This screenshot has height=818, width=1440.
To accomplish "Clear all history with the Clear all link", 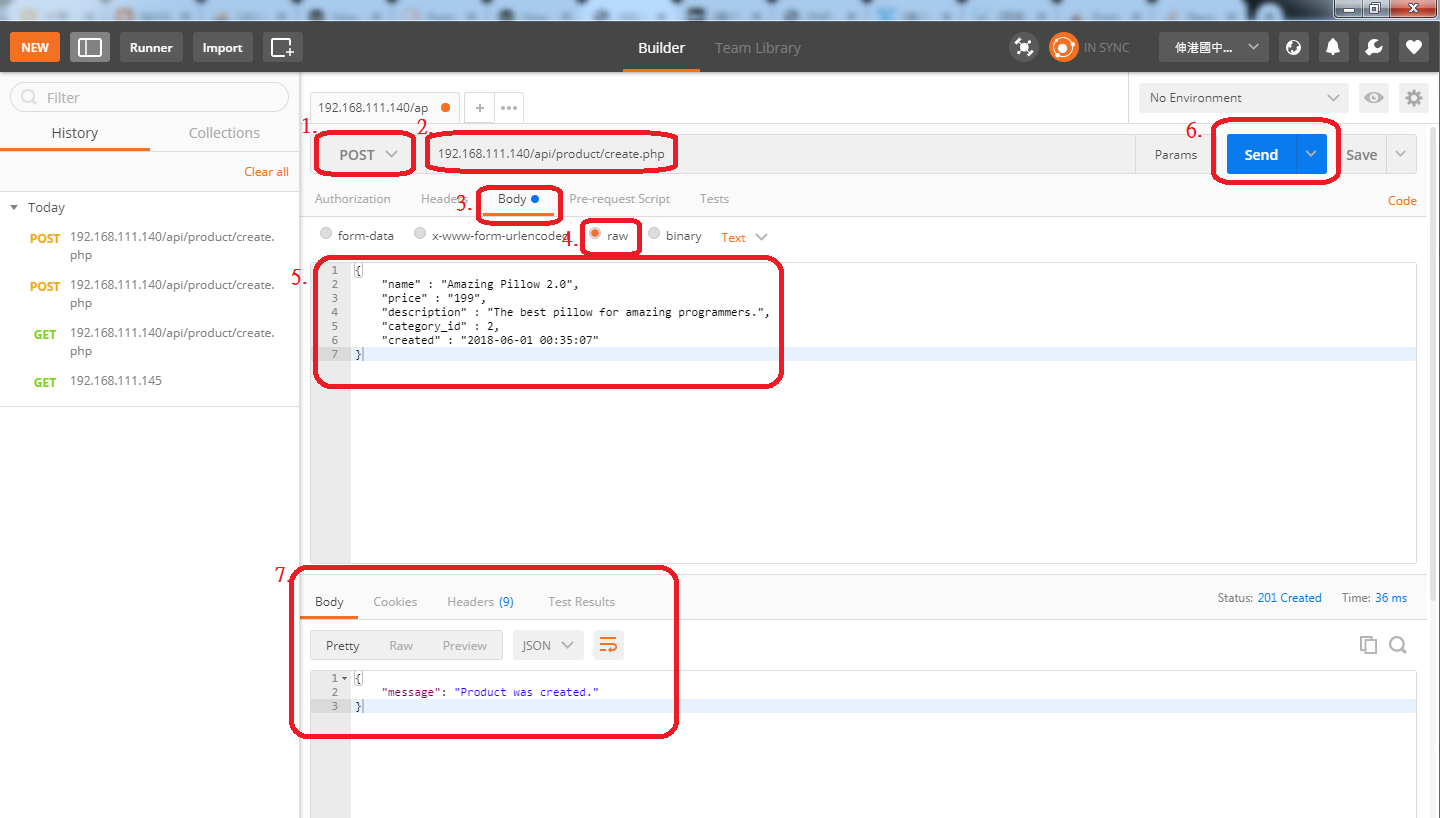I will pyautogui.click(x=266, y=171).
